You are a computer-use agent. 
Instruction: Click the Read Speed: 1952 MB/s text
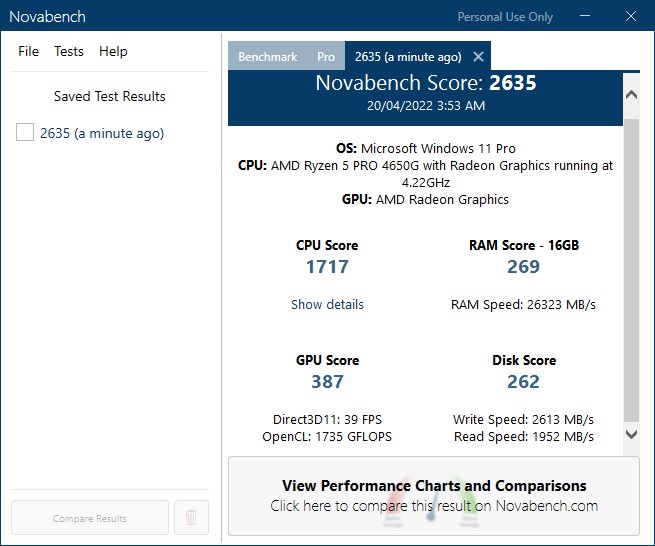pos(523,437)
